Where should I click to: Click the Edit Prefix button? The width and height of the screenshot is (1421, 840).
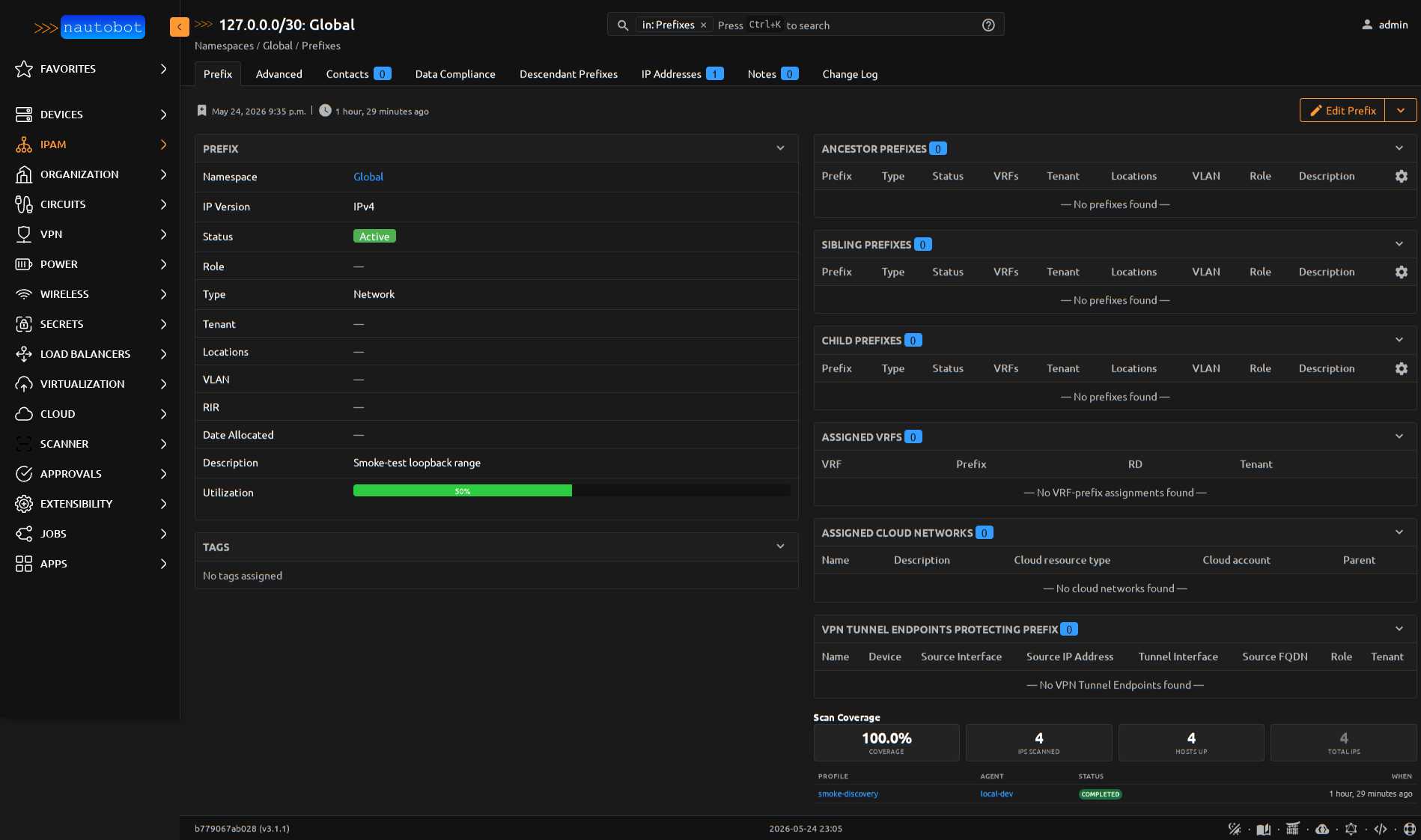(x=1342, y=110)
